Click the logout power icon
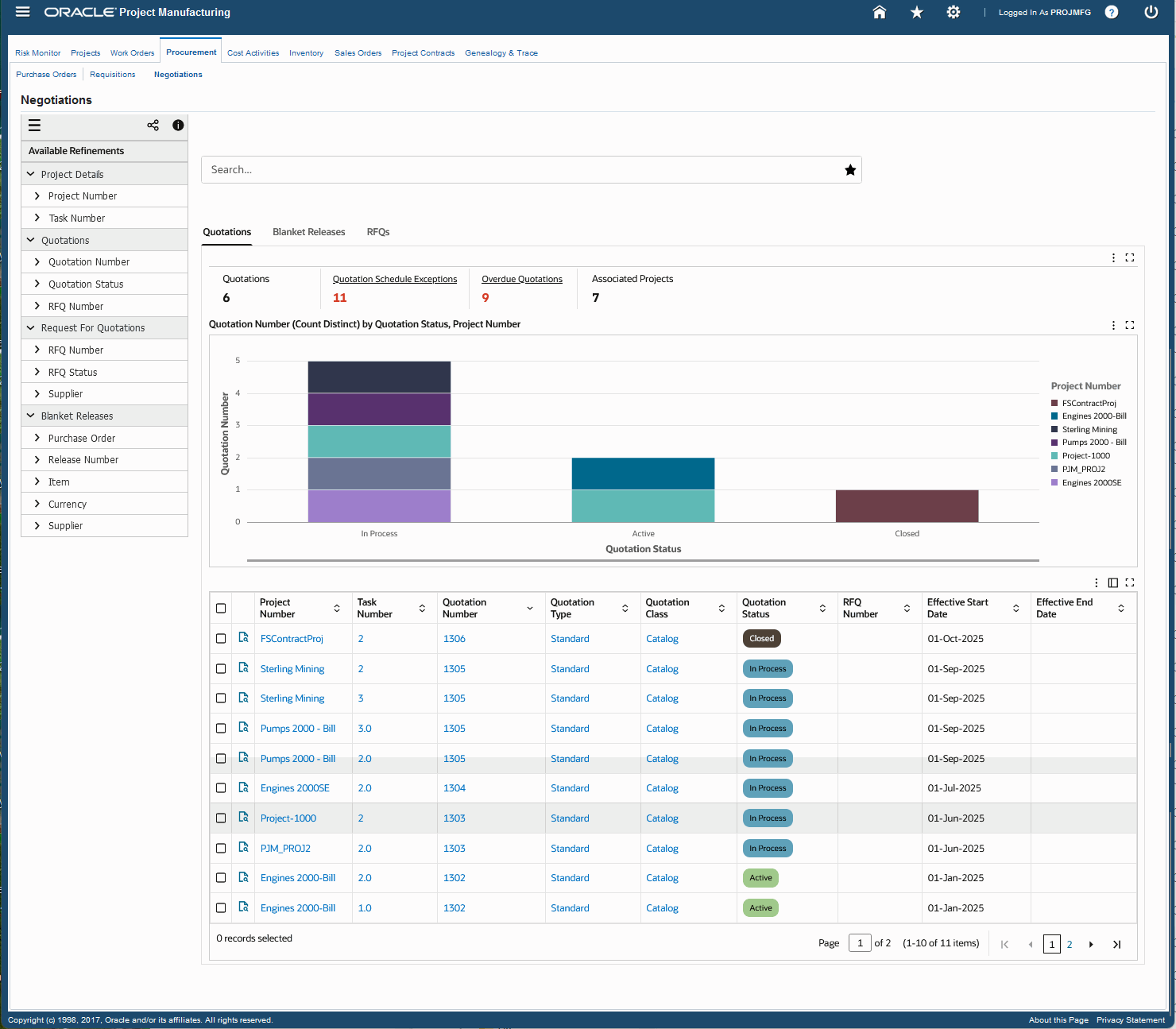The width and height of the screenshot is (1176, 1029). coord(1151,12)
